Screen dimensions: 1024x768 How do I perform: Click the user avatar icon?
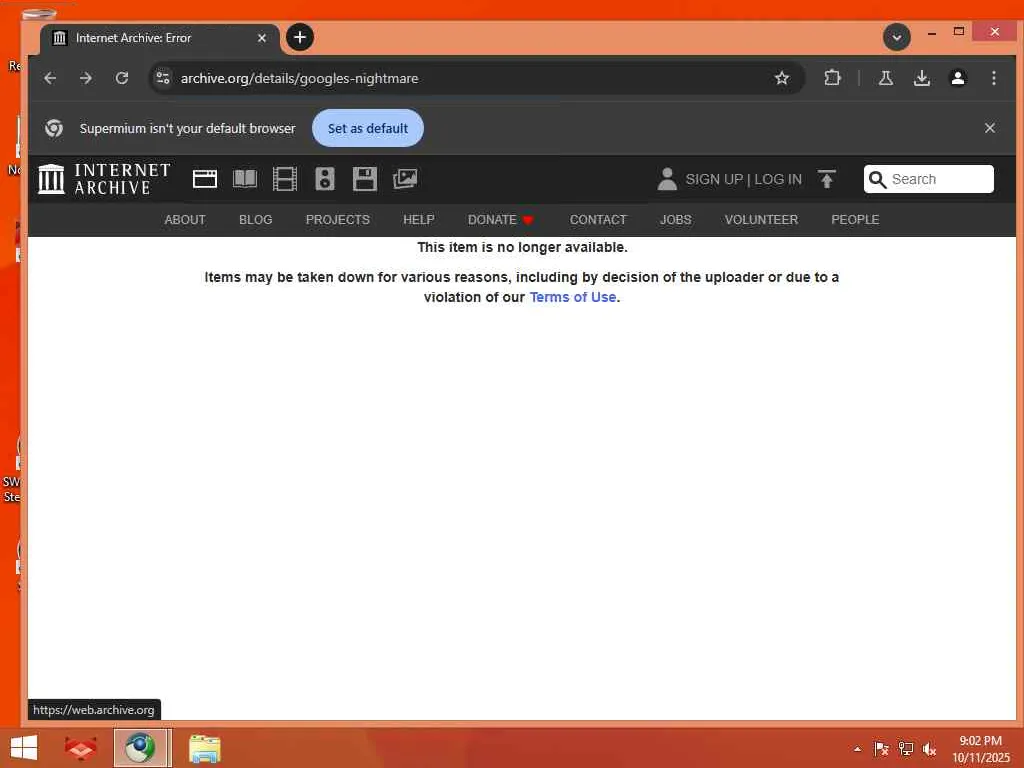667,179
